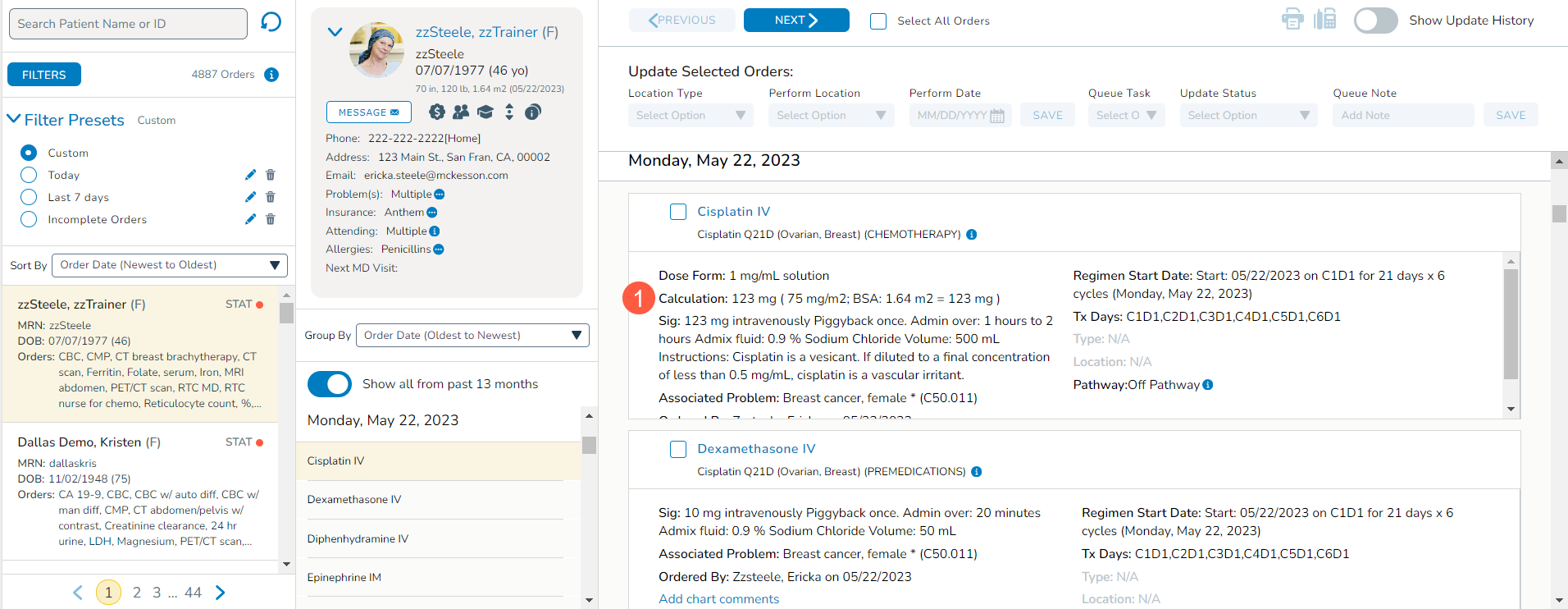The width and height of the screenshot is (1568, 609).
Task: Click the print icon in the top toolbar
Action: coord(1292,20)
